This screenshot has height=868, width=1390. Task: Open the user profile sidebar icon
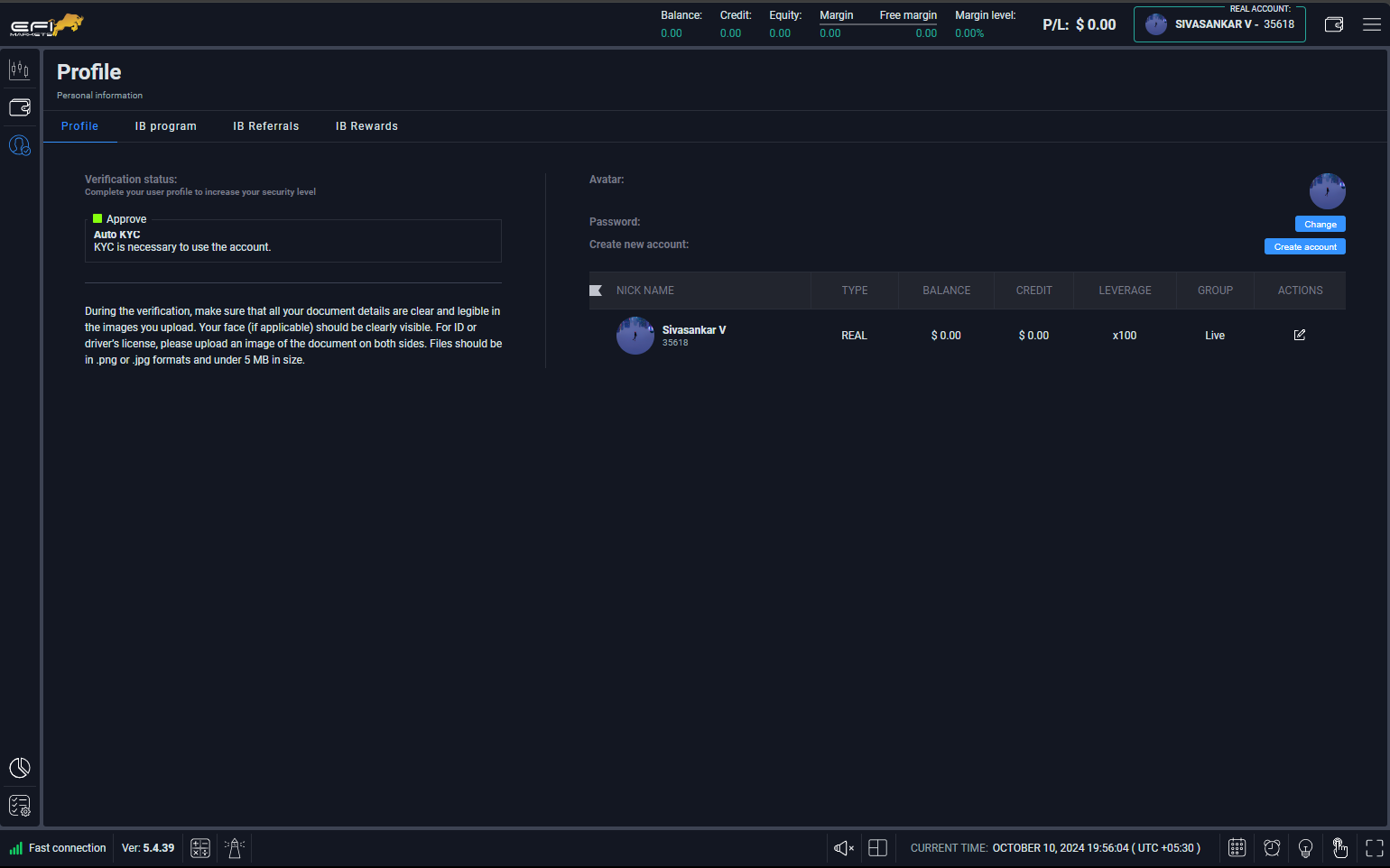coord(20,144)
